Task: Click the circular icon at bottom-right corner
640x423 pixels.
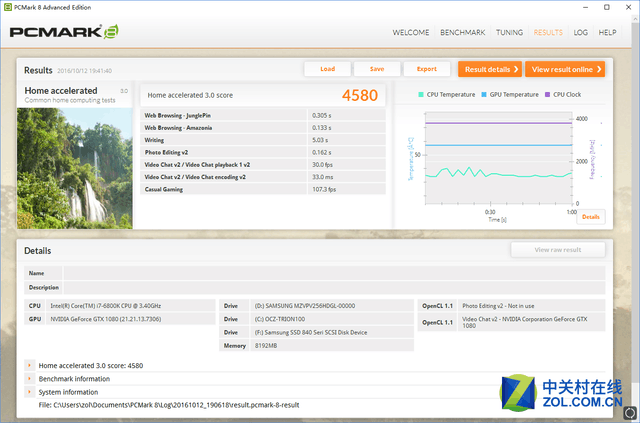Action: click(630, 412)
